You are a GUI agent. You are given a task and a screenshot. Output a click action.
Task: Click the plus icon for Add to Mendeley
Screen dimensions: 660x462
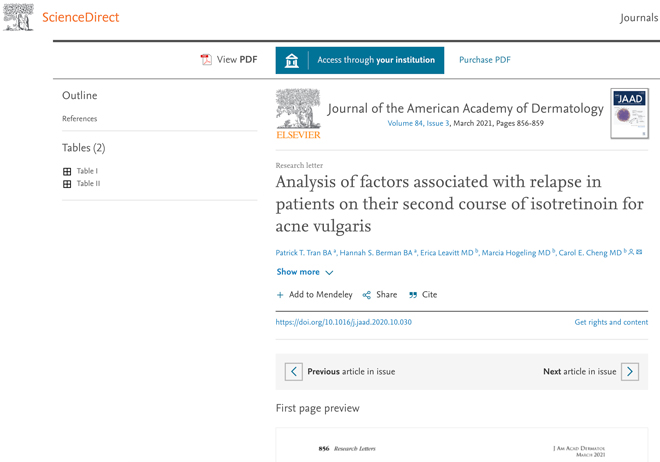pos(280,295)
